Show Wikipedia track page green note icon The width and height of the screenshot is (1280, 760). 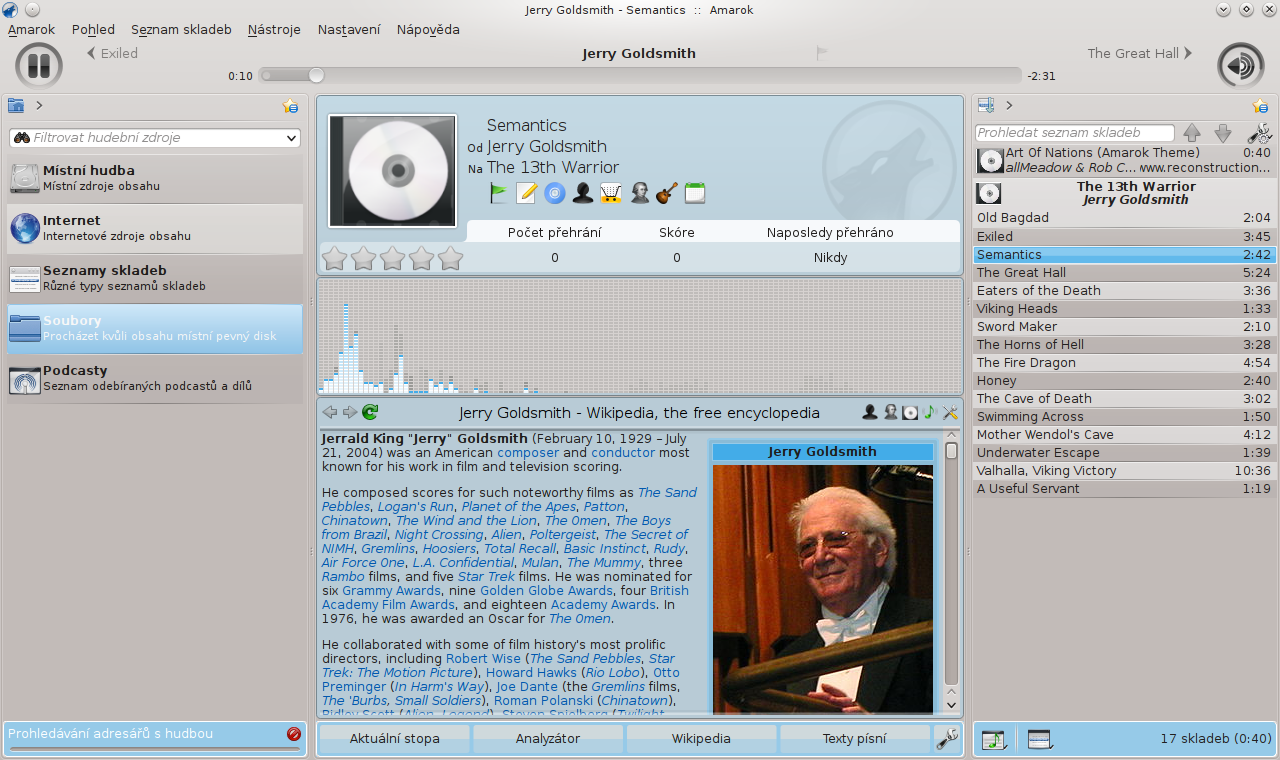(x=930, y=412)
